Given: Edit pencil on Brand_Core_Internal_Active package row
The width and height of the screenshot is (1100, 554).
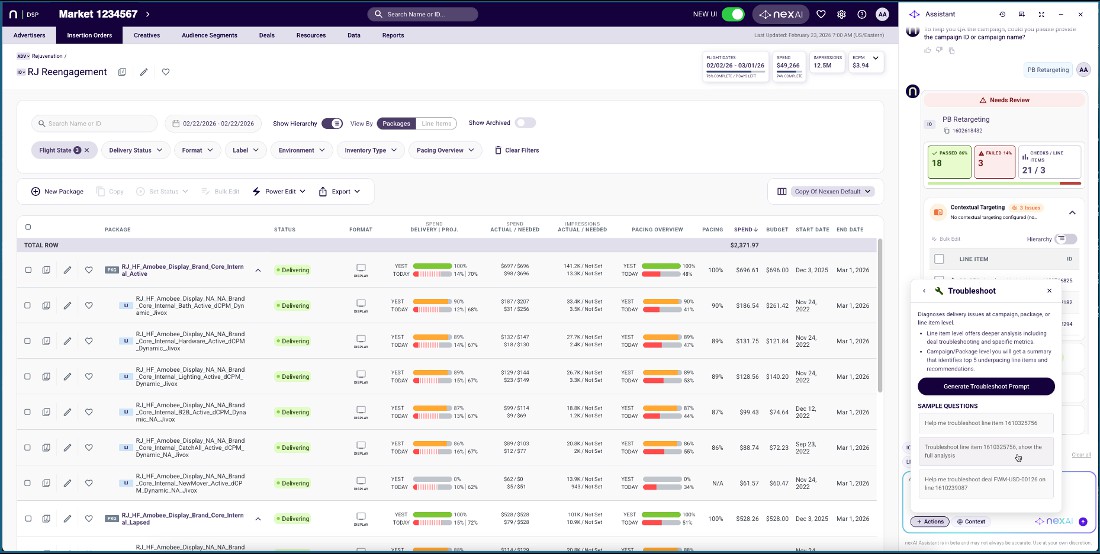Looking at the screenshot, I should [x=67, y=270].
